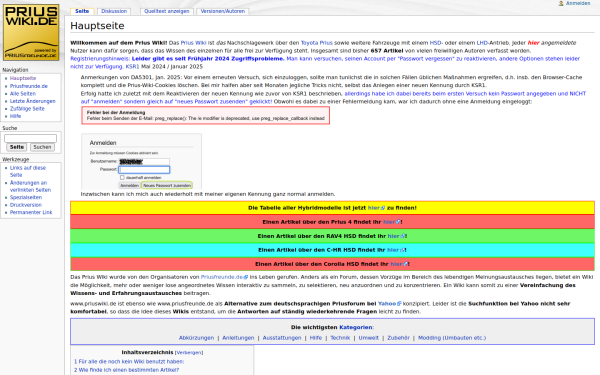Open Technik category
600x375 pixels.
pyautogui.click(x=340, y=338)
